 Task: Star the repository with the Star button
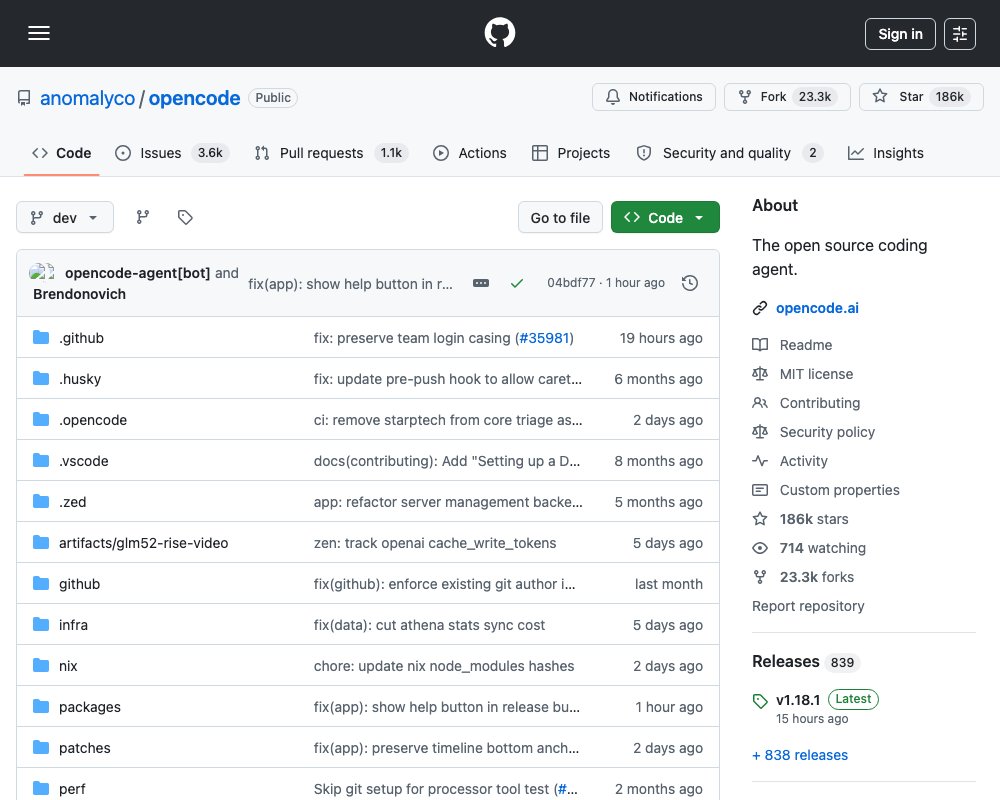coord(921,97)
